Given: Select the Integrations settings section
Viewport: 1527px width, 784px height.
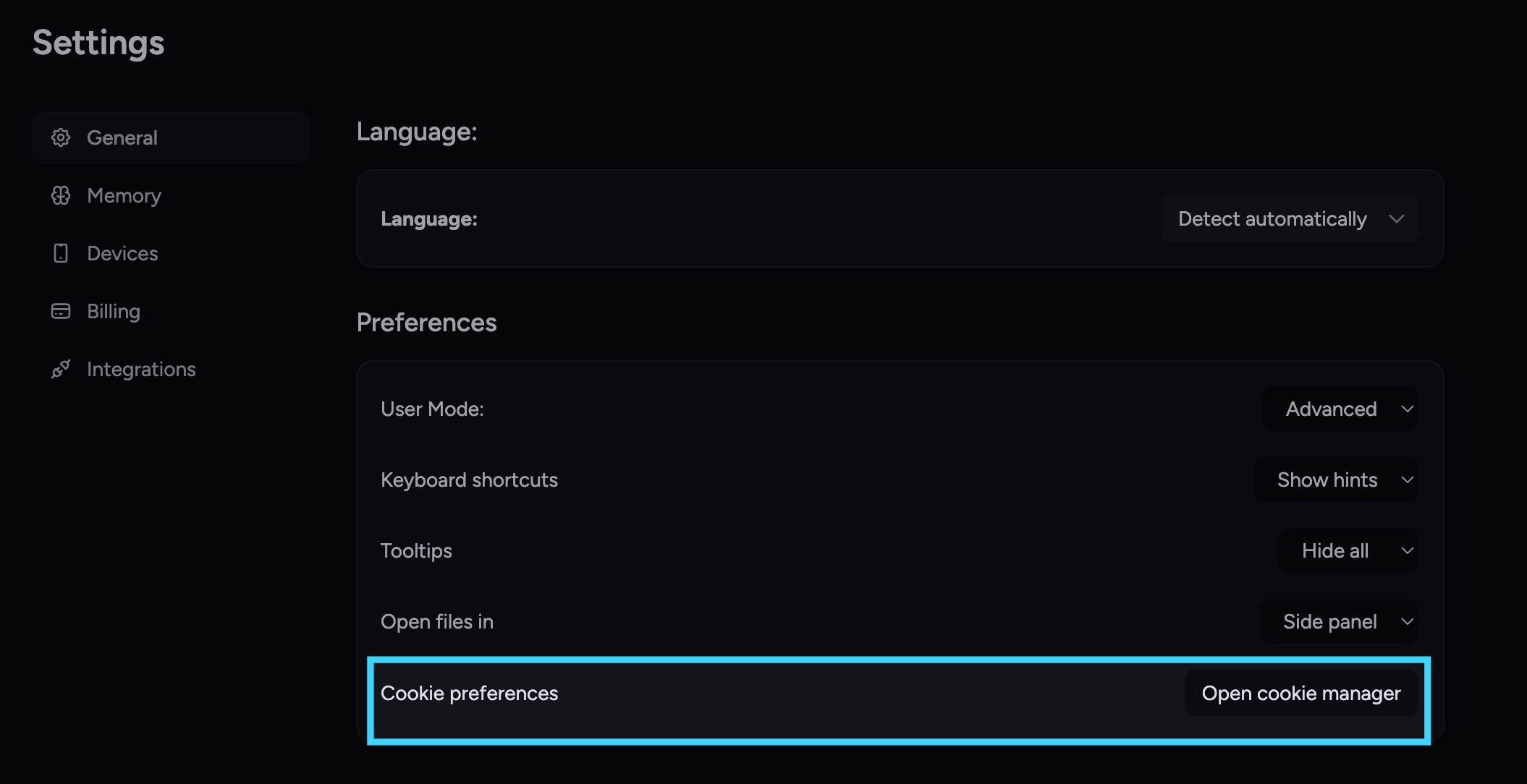Looking at the screenshot, I should 171,369.
